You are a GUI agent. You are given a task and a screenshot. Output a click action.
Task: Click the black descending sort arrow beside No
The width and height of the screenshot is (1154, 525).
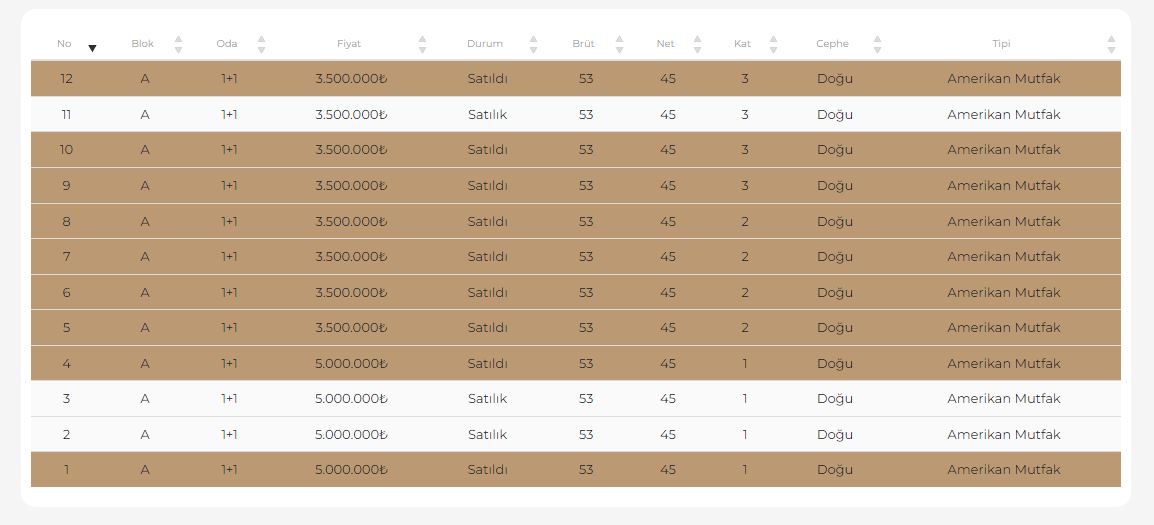[x=92, y=48]
